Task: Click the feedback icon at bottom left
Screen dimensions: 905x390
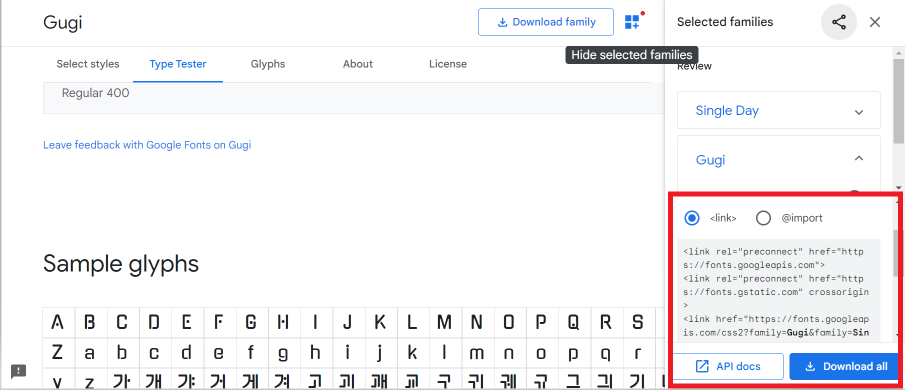Action: 18,371
